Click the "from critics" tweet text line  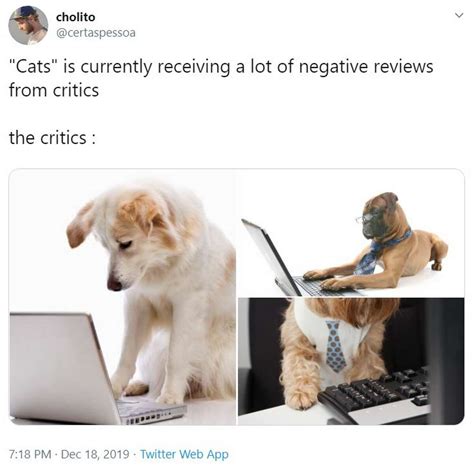click(x=54, y=90)
